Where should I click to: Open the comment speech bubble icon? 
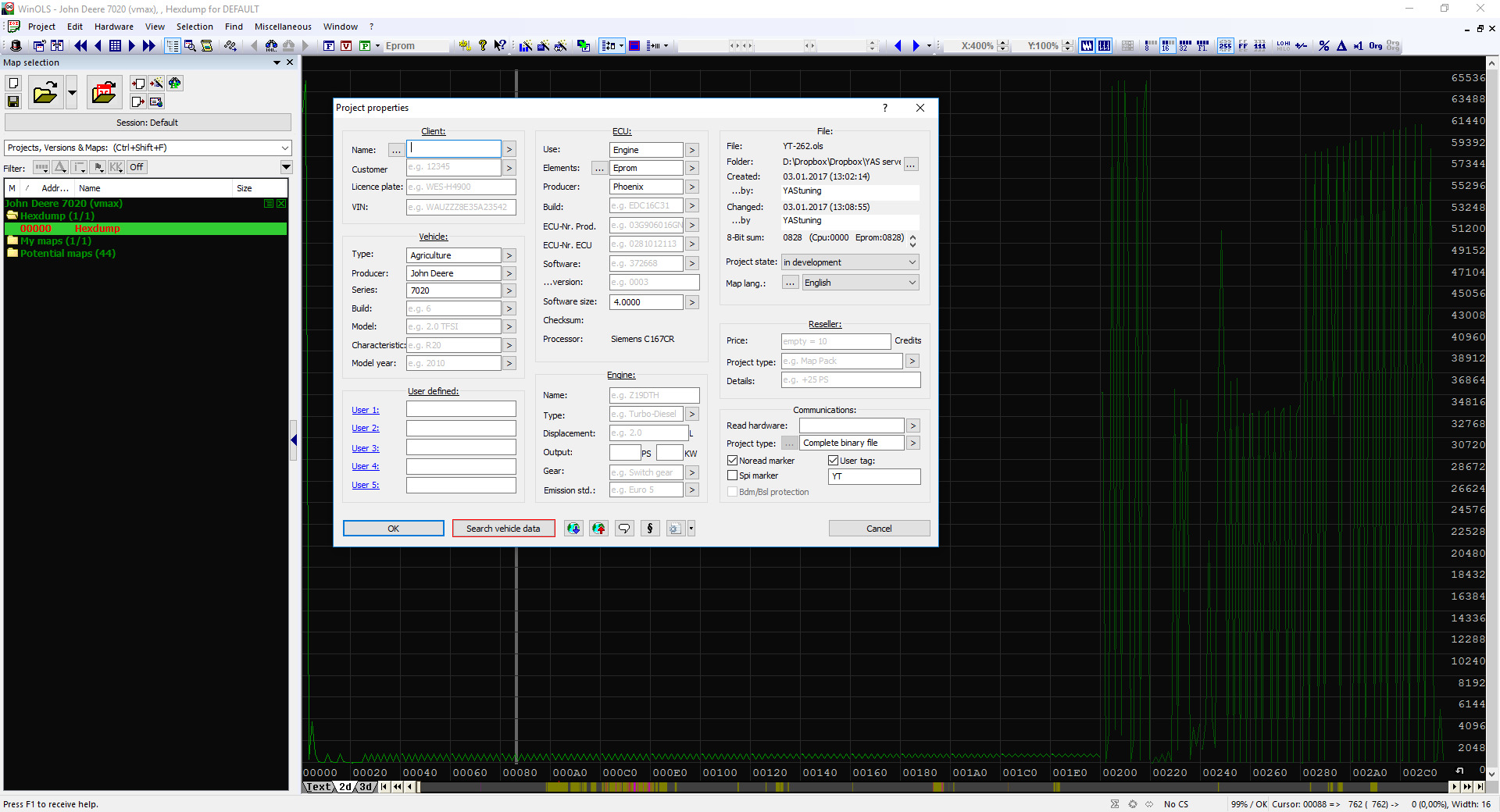[x=624, y=529]
